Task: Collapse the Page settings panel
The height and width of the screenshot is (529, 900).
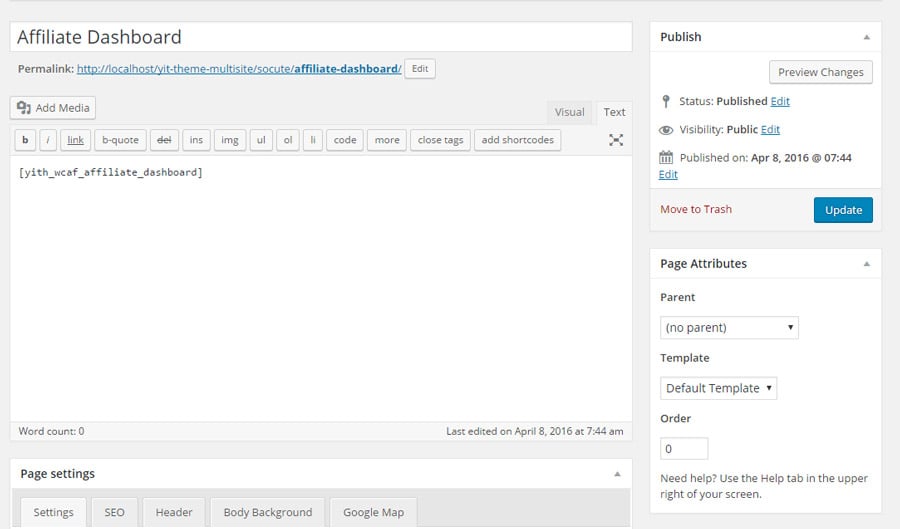Action: click(x=618, y=474)
